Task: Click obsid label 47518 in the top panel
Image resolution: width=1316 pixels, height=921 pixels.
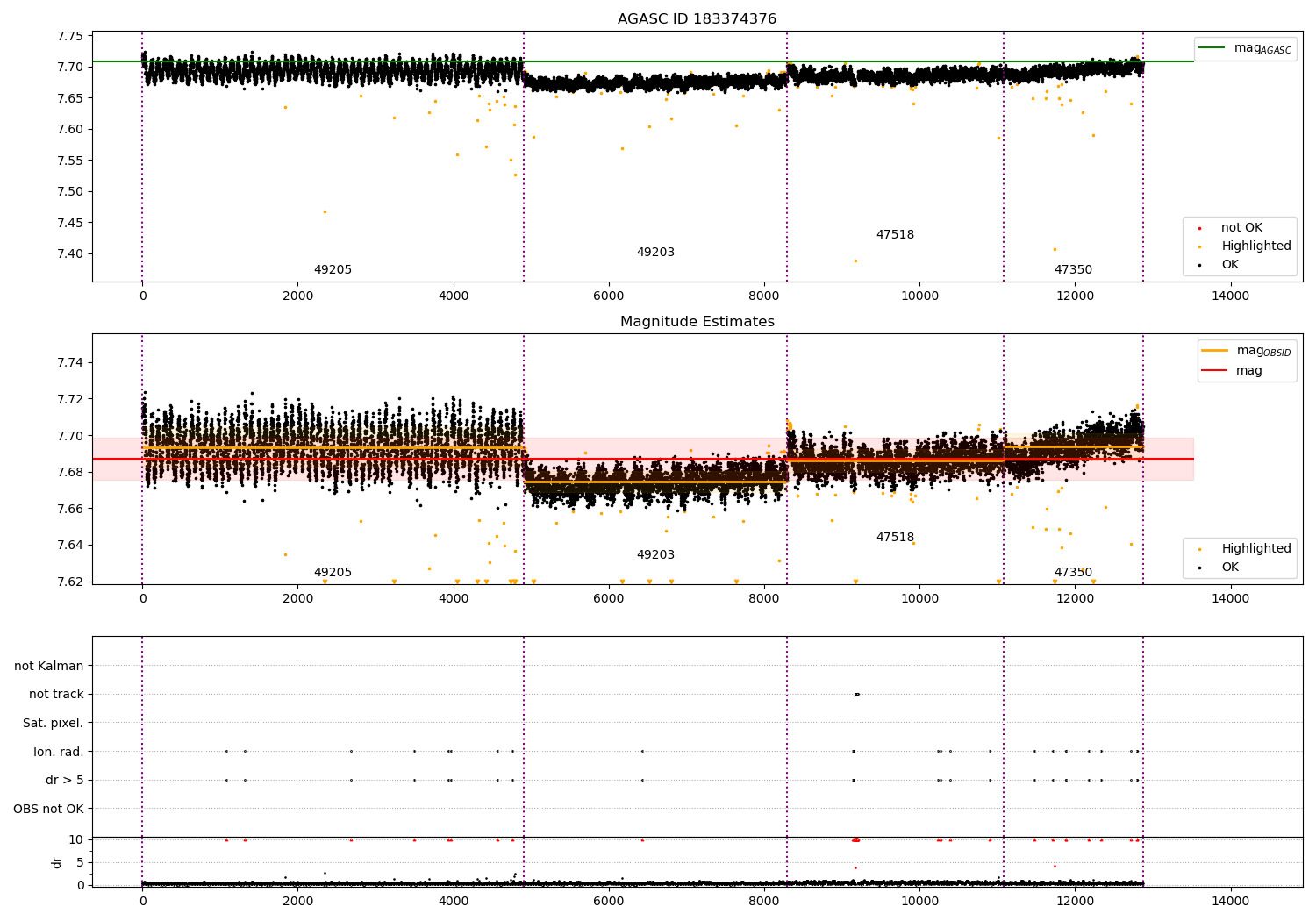Action: [x=895, y=235]
